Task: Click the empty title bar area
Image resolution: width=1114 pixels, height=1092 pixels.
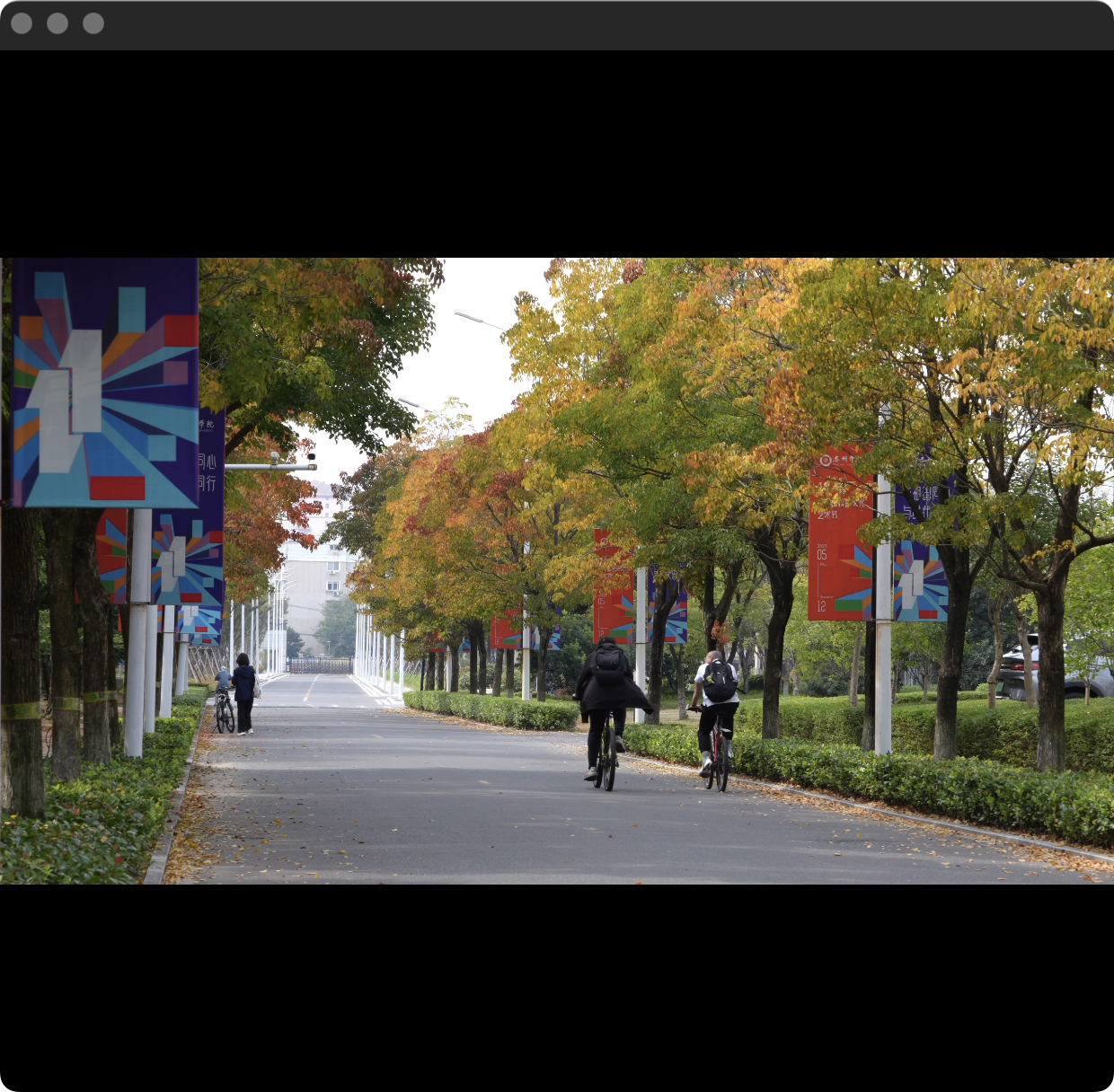Action: (x=575, y=23)
